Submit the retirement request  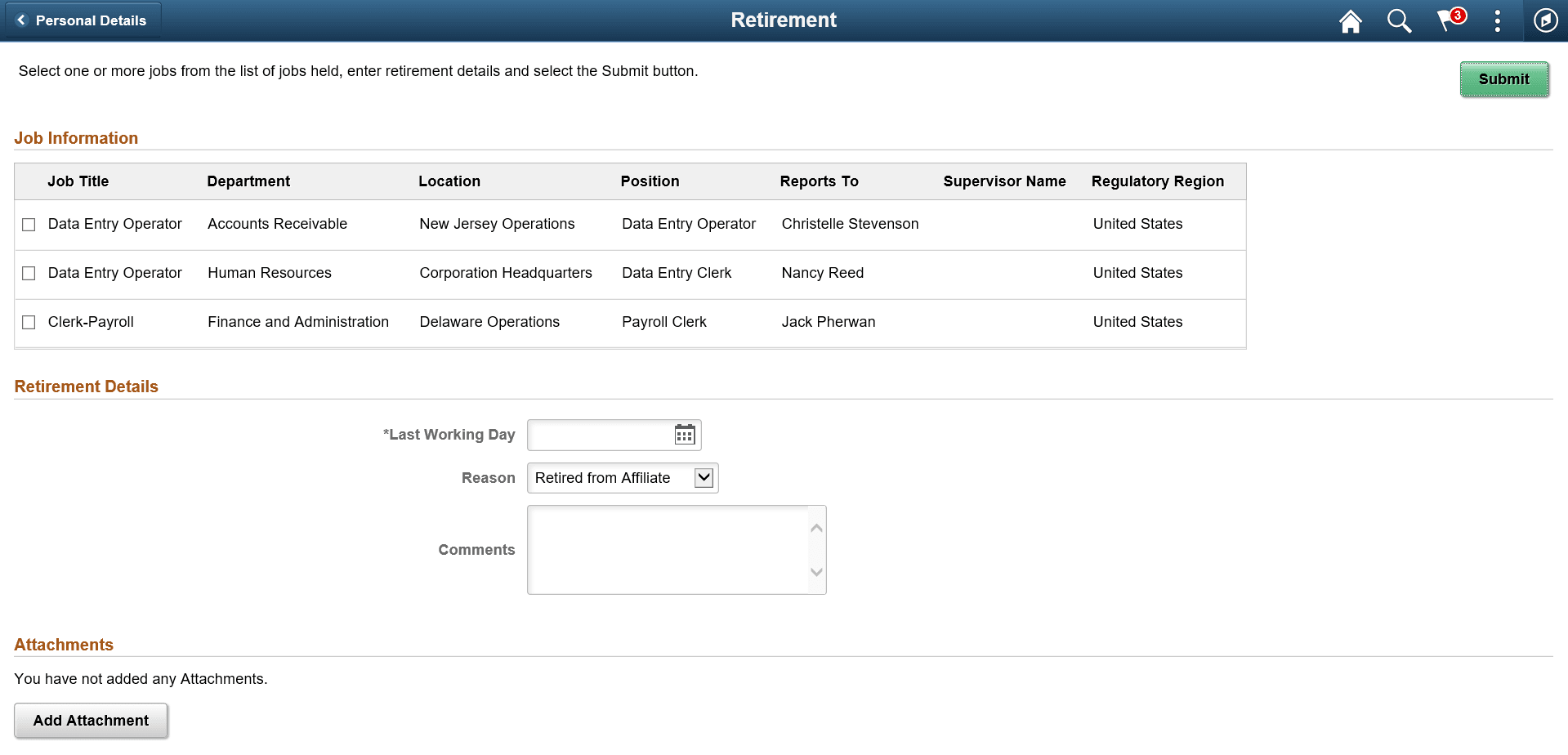[1503, 79]
